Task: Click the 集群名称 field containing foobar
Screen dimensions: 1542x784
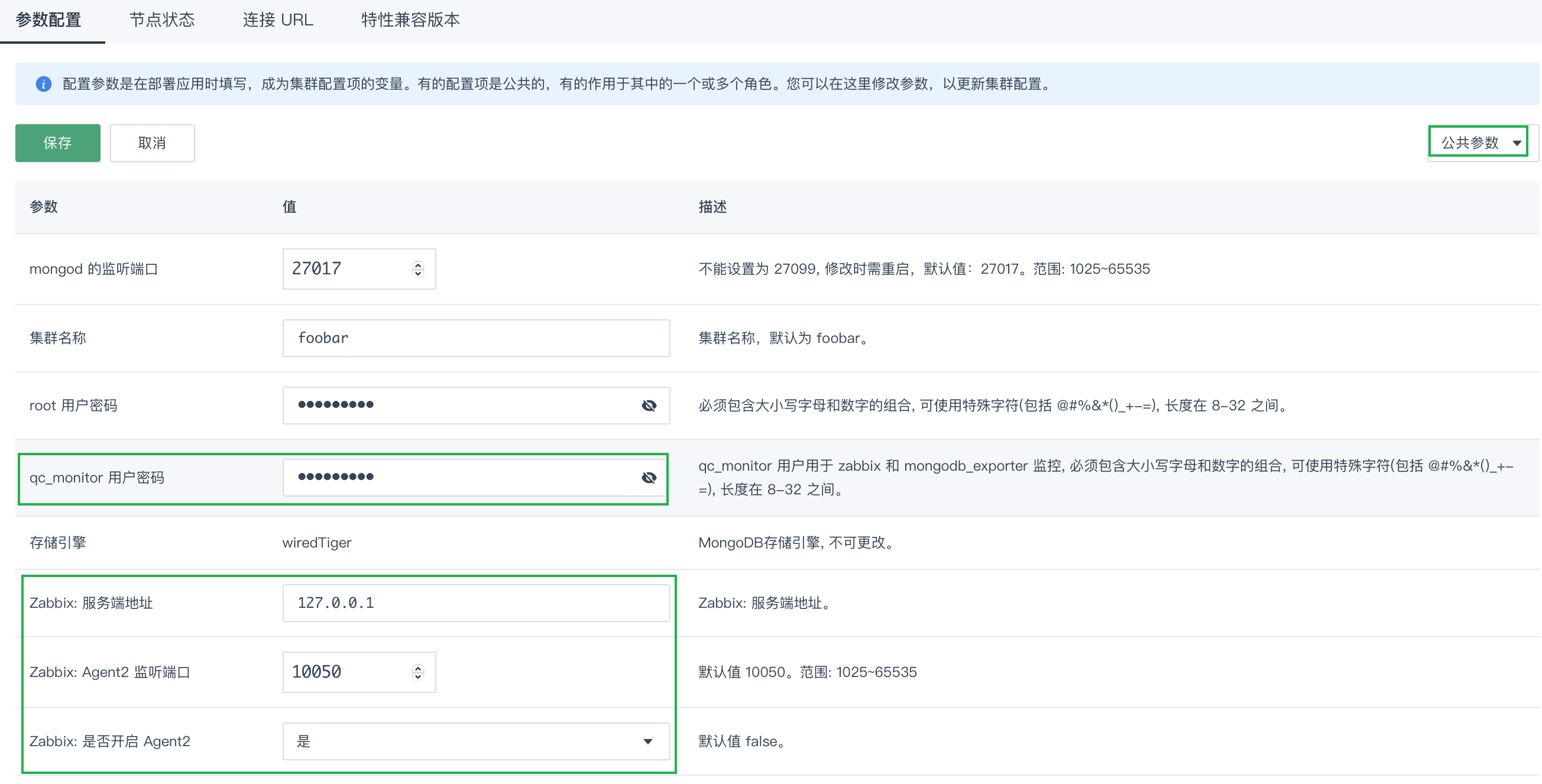Action: point(476,338)
